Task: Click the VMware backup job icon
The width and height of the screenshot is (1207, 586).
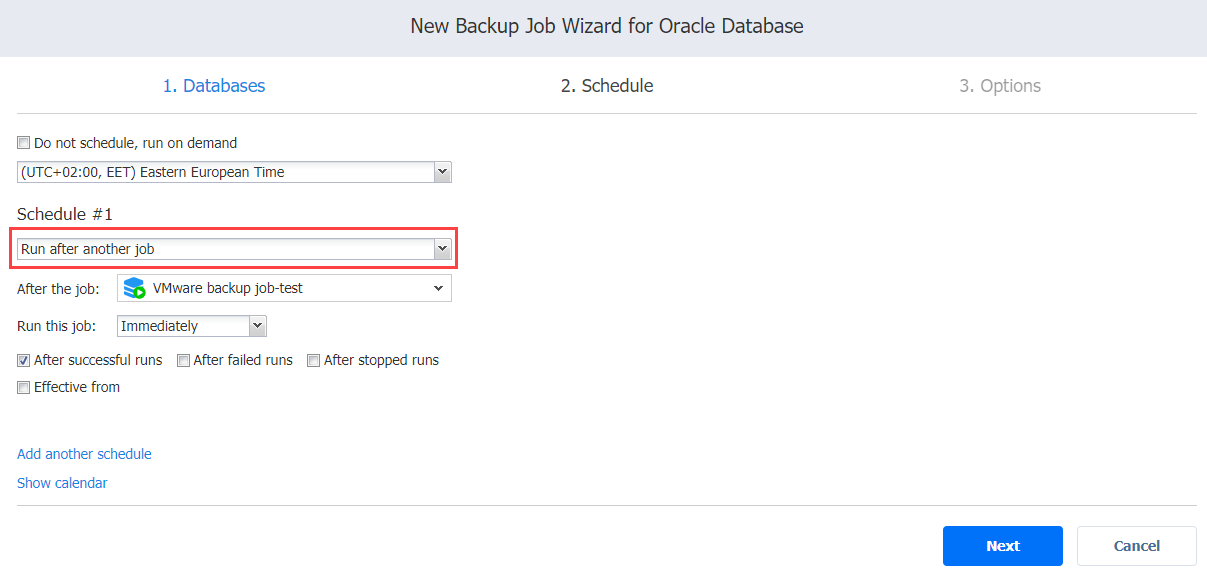Action: 135,289
